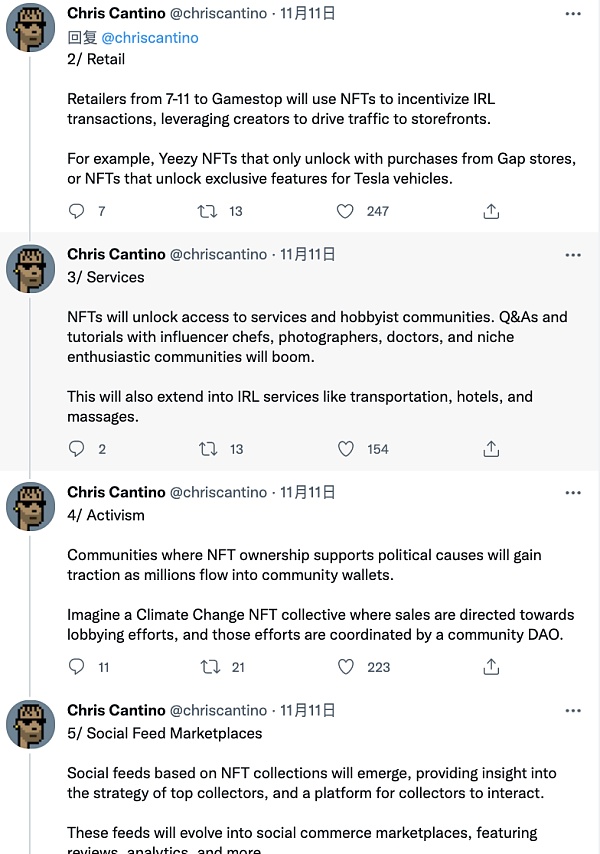Open more options on Retail tweet
This screenshot has width=600, height=854.
tap(573, 14)
